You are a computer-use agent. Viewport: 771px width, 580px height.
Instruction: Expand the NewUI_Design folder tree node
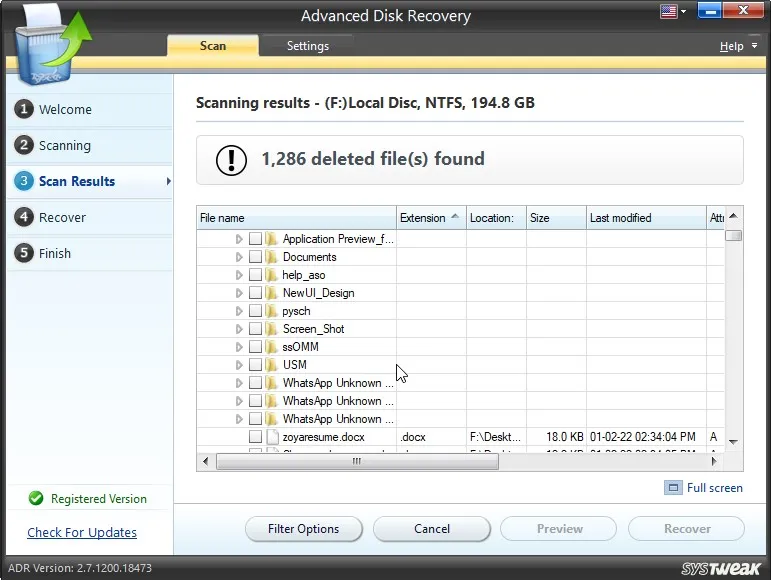239,293
